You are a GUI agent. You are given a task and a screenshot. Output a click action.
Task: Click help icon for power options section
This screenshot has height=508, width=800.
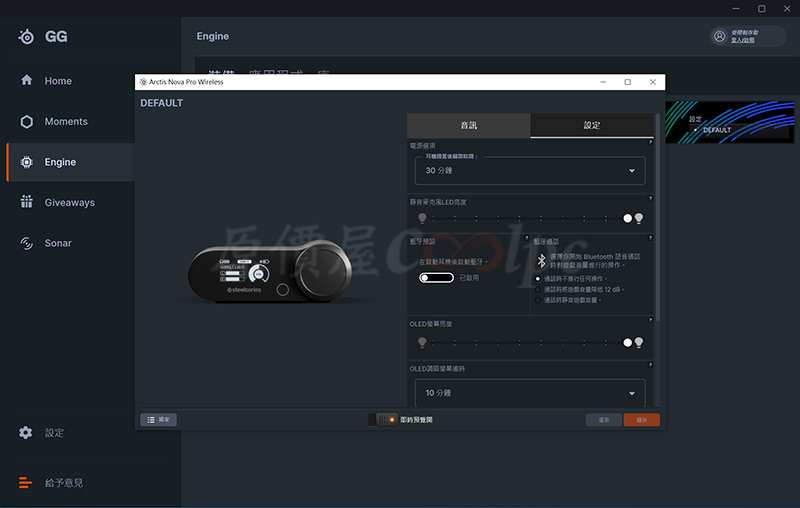[x=650, y=142]
